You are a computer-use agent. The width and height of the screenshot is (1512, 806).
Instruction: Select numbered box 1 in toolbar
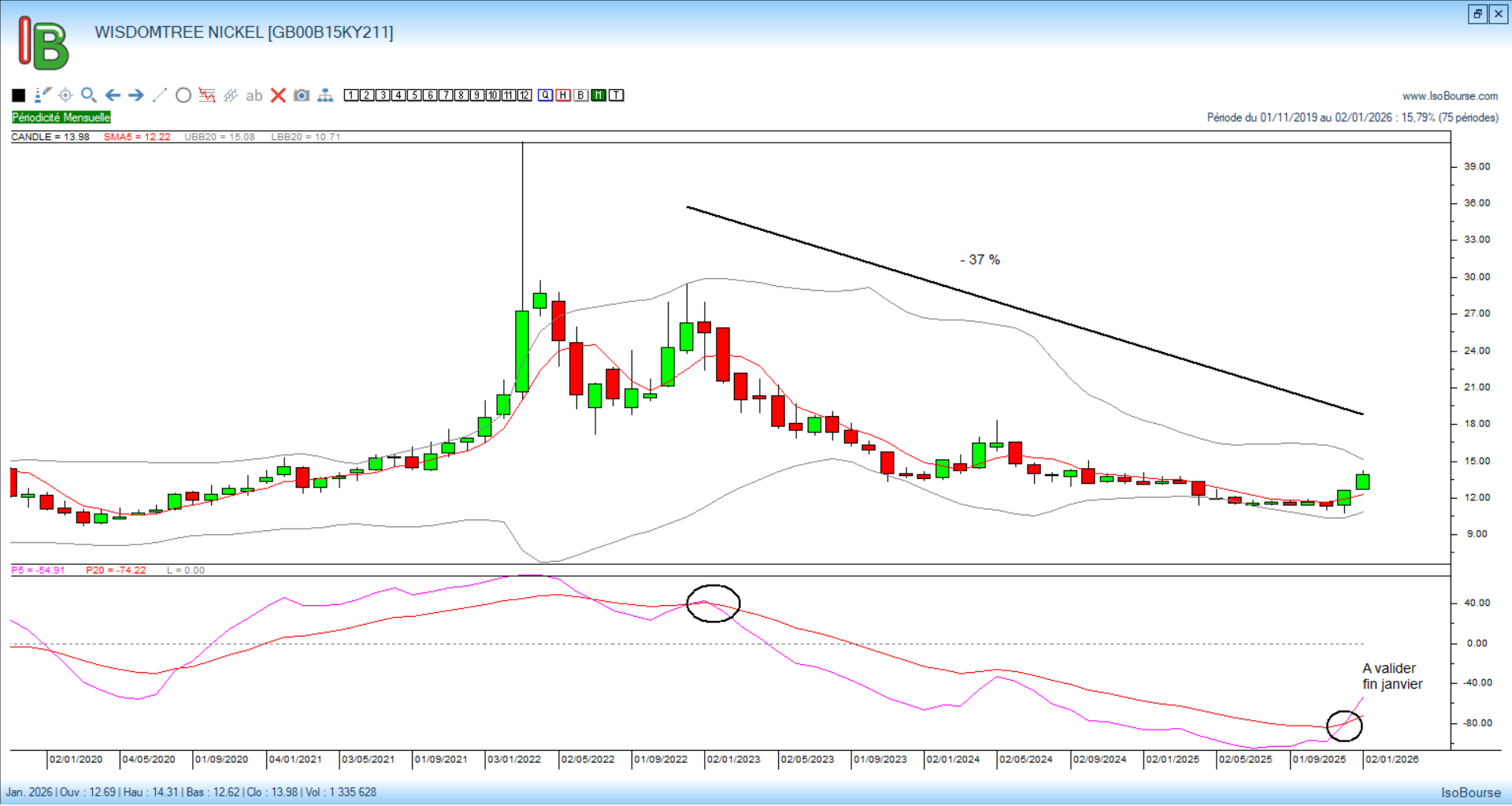pos(351,95)
